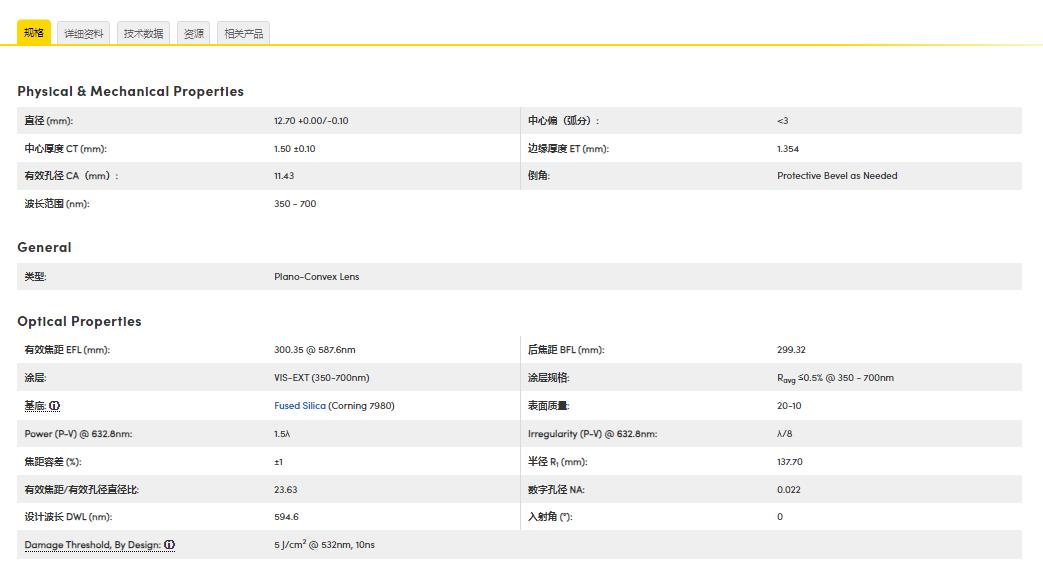The height and width of the screenshot is (575, 1043).
Task: Click the Irregularity (P-V) @ 632.8nm label
Action: point(593,434)
